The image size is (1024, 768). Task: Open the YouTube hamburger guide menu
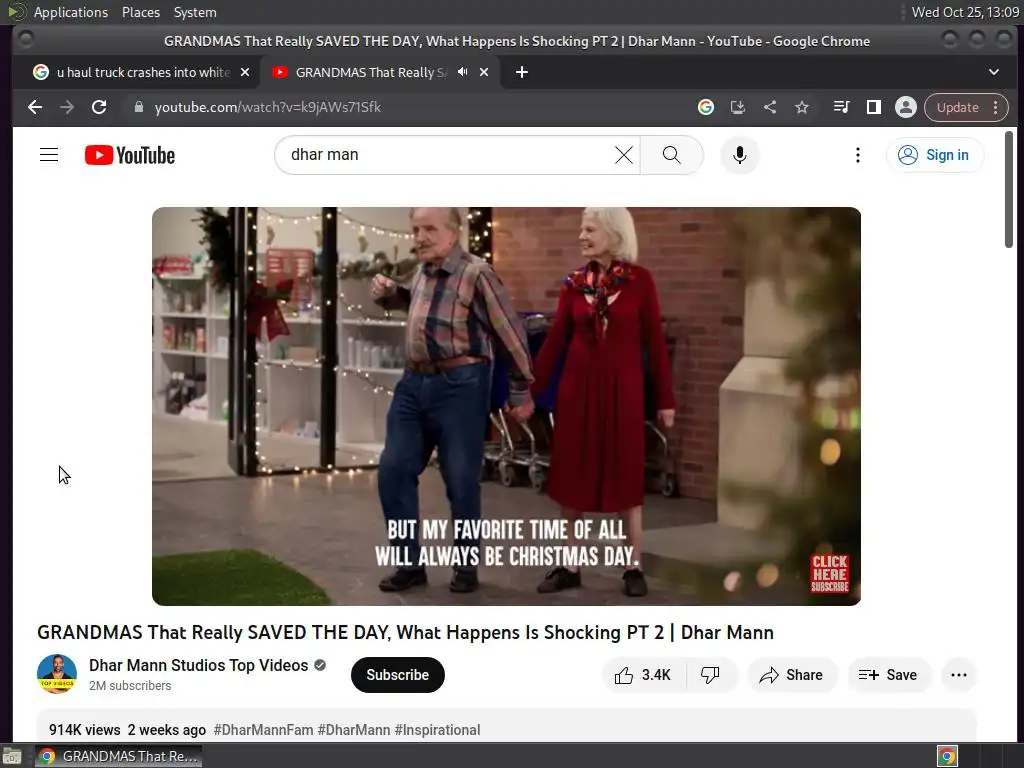click(49, 155)
